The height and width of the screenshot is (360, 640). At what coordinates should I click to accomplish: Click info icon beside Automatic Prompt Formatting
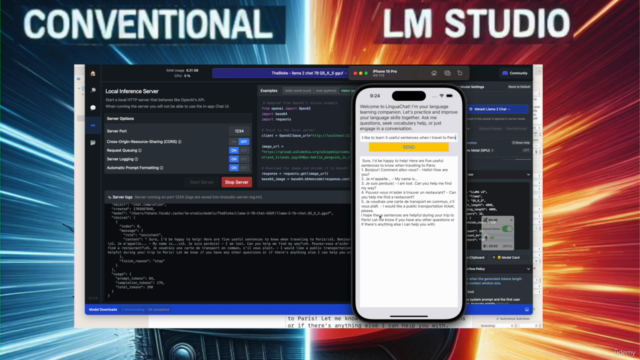coord(162,168)
